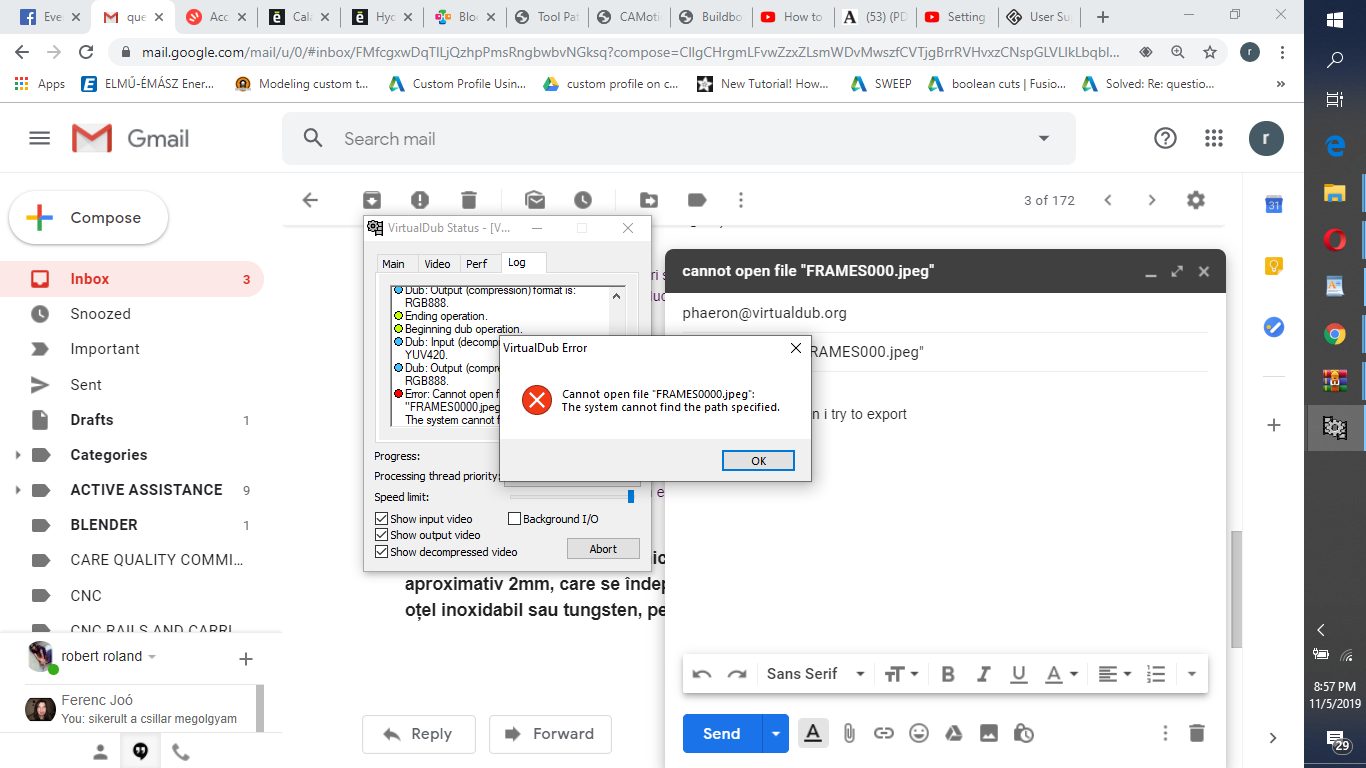Screen dimensions: 1366x768
Task: Open text alignment dropdown
Action: click(x=1115, y=674)
